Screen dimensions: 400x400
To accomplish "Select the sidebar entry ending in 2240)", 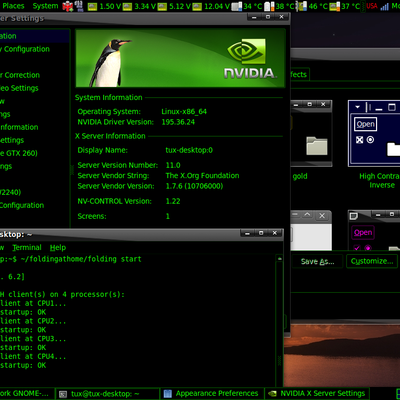I will [x=35, y=192].
